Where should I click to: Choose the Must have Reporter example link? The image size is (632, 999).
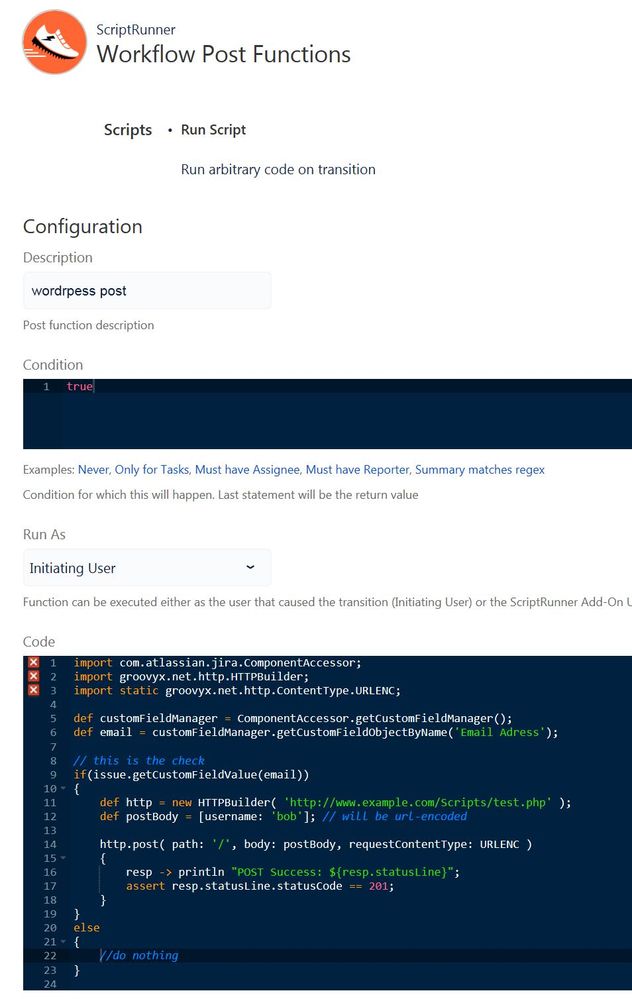point(358,470)
